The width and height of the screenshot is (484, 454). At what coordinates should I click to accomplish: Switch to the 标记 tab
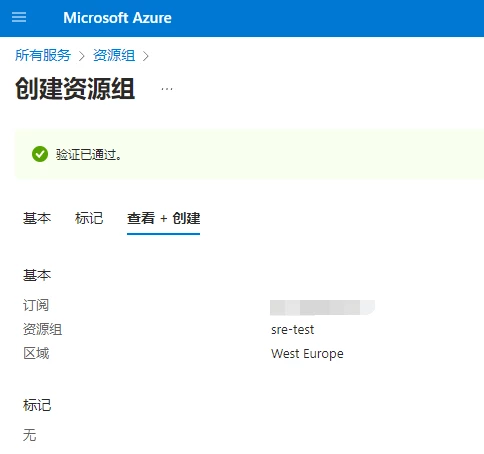click(89, 218)
